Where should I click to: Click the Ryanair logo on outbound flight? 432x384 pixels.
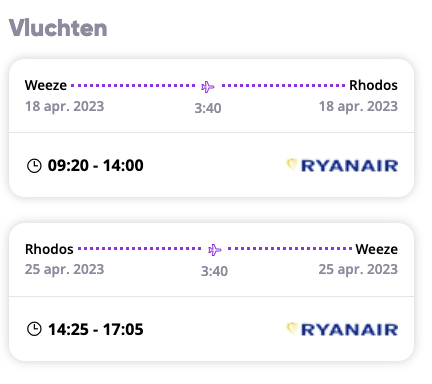point(342,166)
